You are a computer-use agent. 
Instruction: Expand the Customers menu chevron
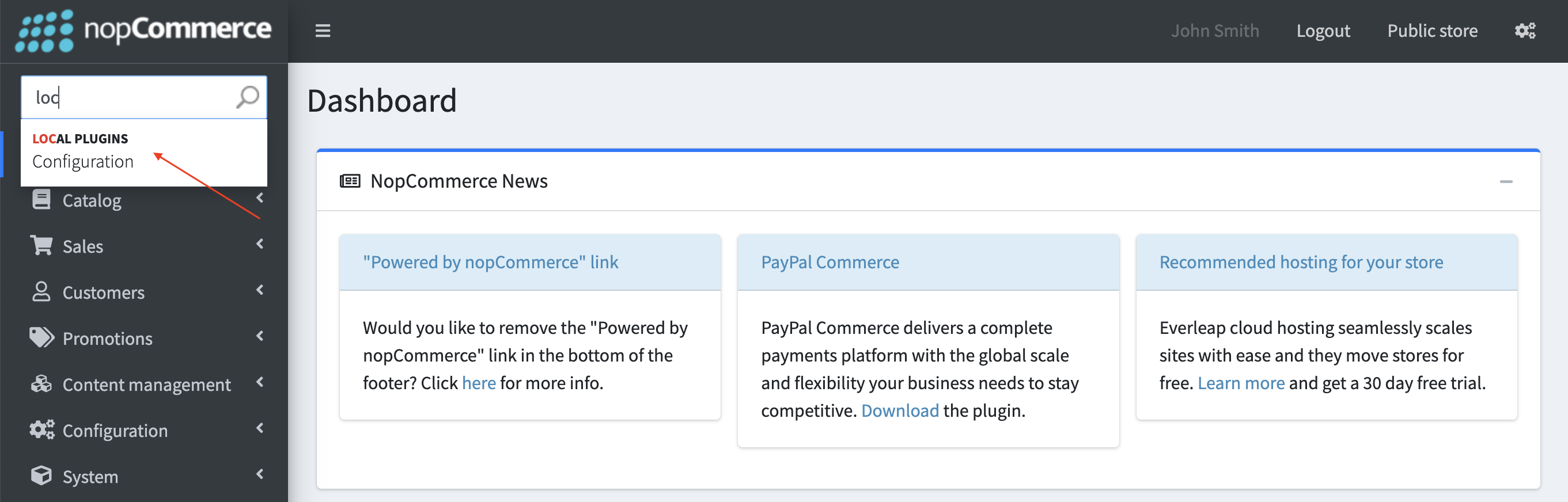[260, 290]
